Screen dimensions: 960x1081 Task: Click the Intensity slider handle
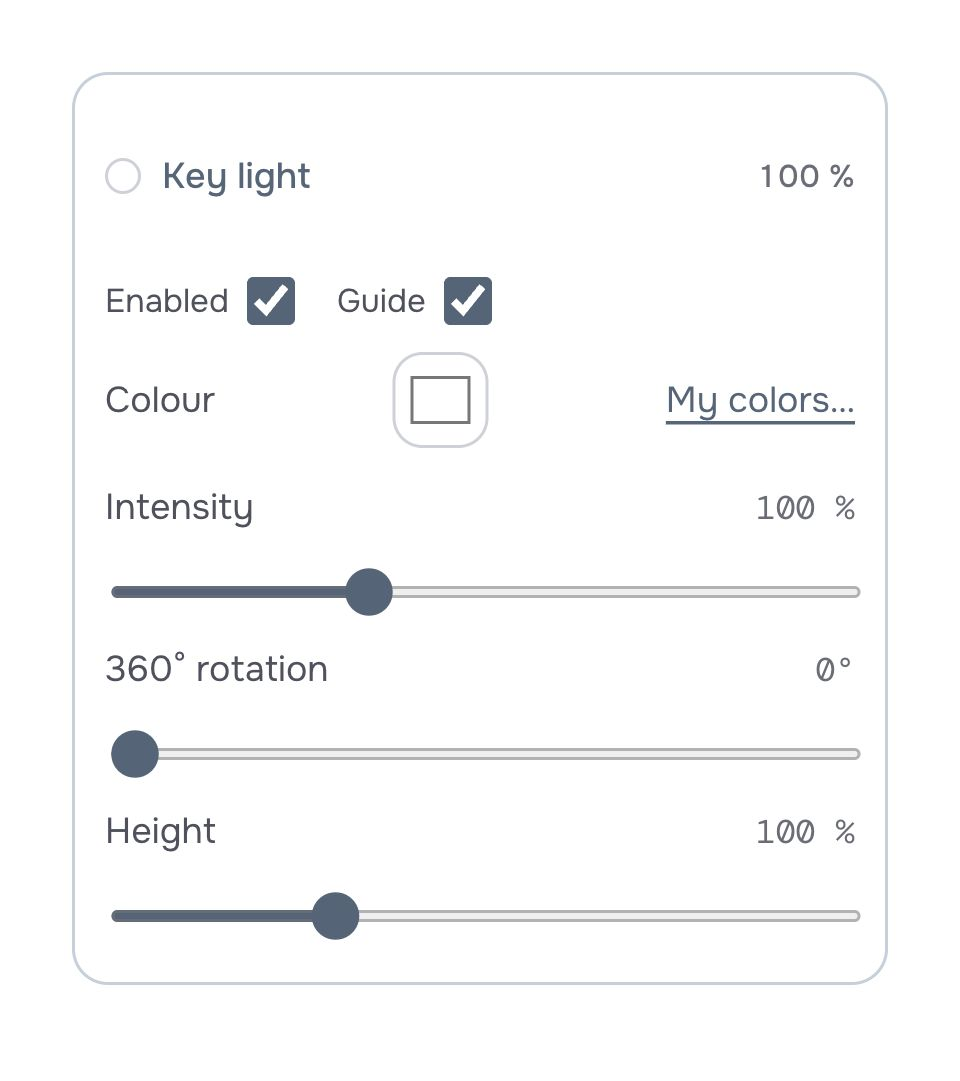369,592
